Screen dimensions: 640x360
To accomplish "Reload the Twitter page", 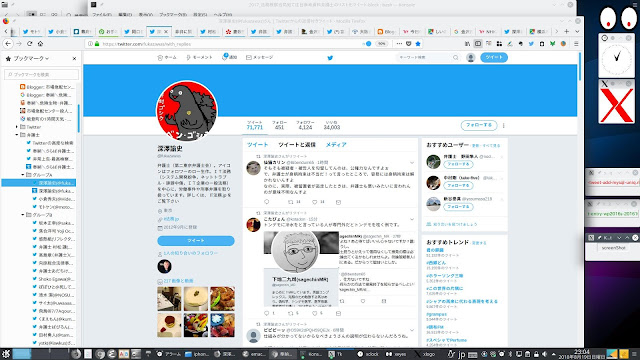I will point(29,44).
